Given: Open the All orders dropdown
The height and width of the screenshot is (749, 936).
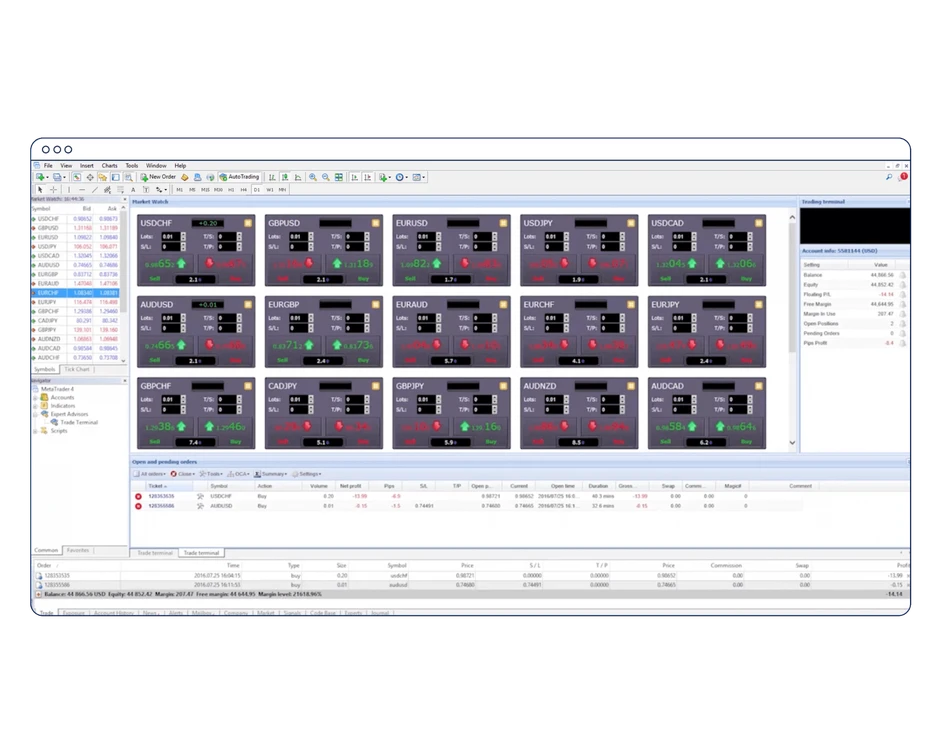Looking at the screenshot, I should [150, 474].
